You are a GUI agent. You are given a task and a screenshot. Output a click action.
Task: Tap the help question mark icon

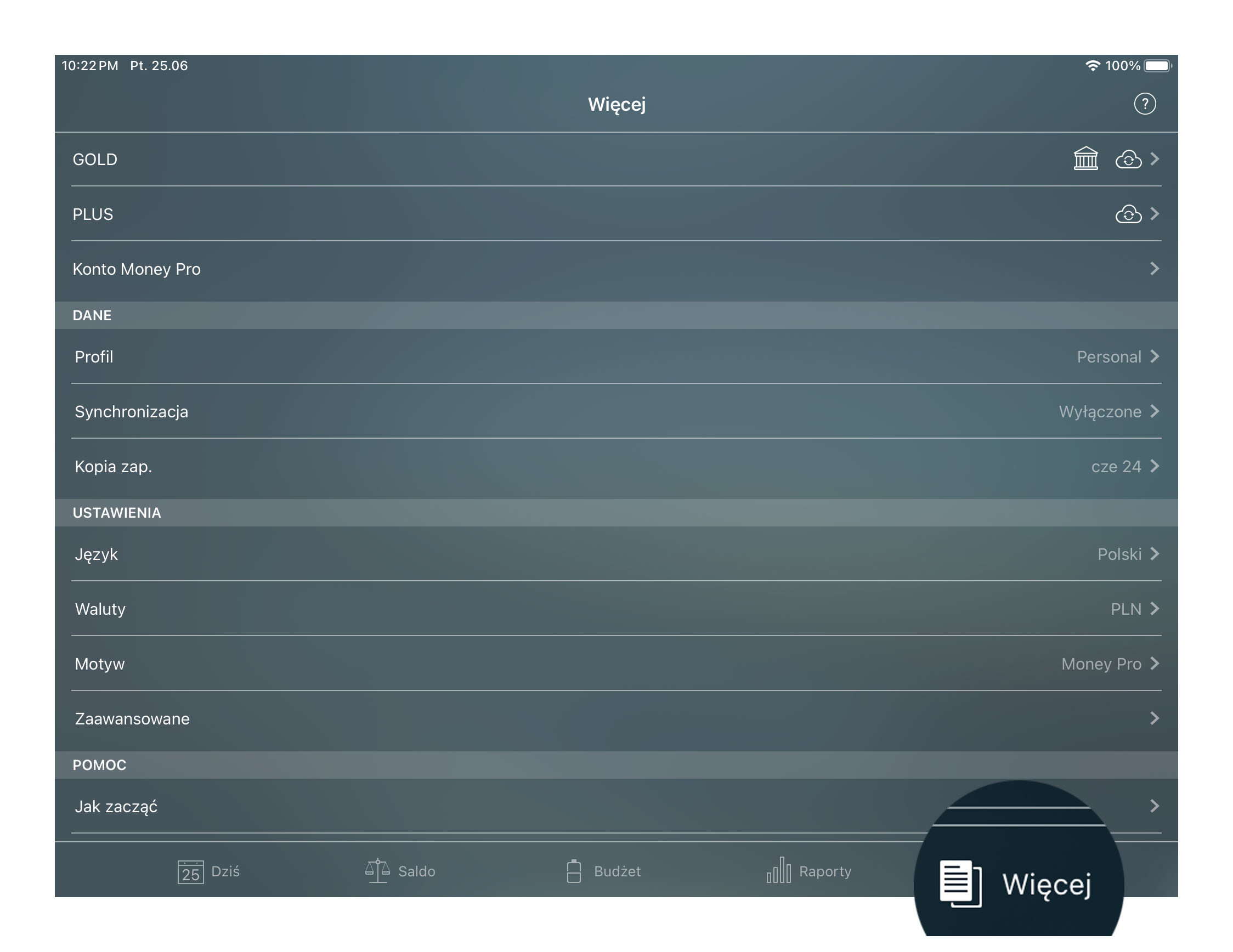(x=1143, y=104)
